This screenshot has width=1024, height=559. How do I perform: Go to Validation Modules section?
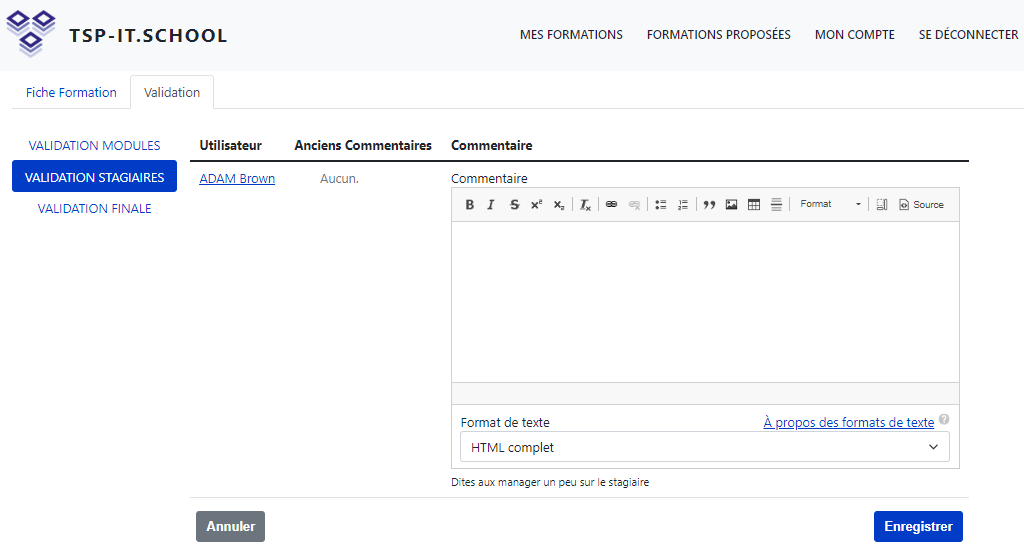click(94, 146)
